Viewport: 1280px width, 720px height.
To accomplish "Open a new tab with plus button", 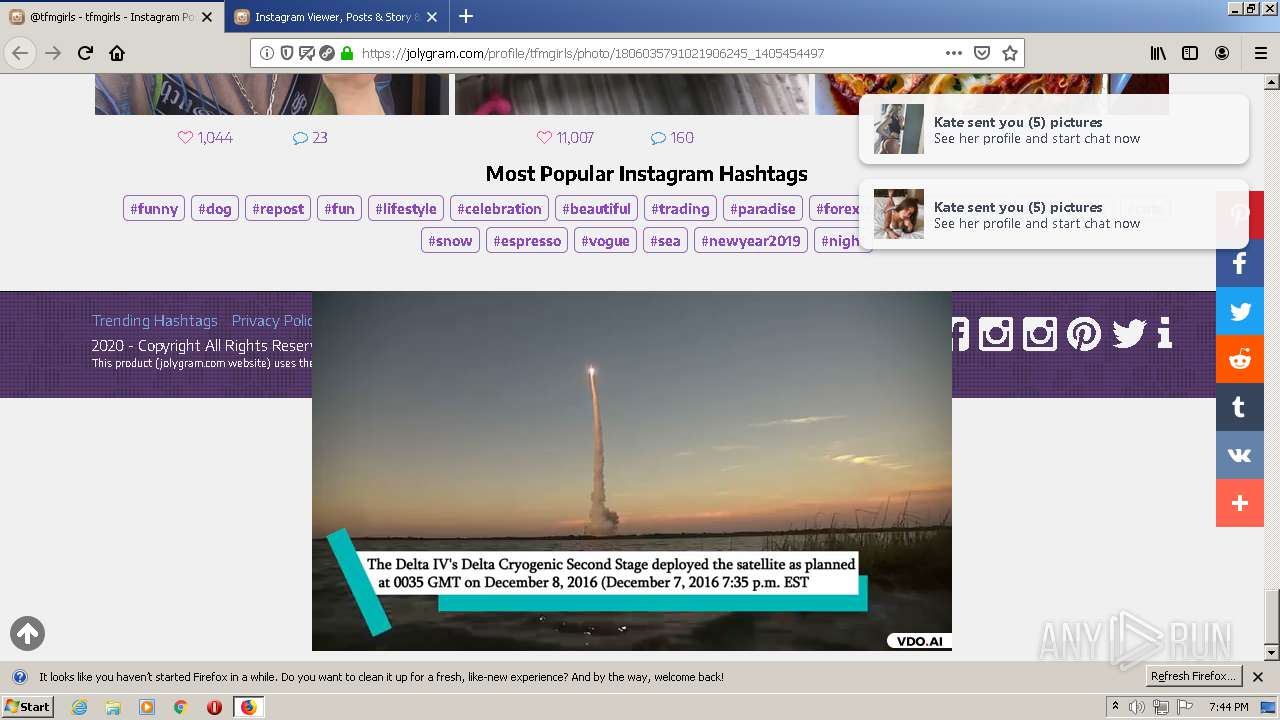I will pos(466,16).
